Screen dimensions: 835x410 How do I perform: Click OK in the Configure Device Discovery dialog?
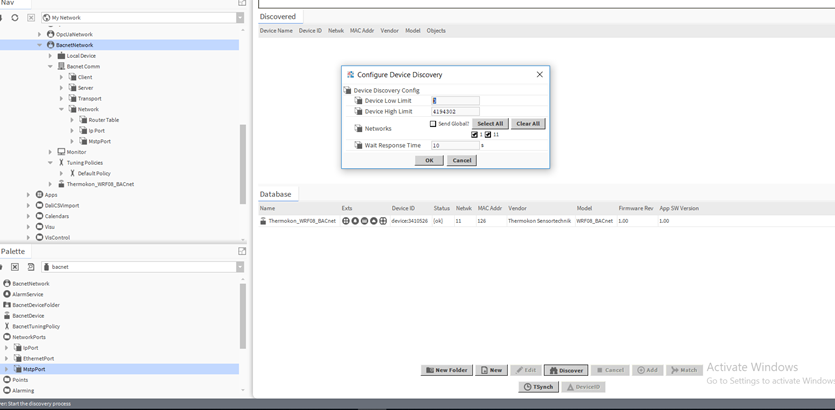[x=429, y=160]
